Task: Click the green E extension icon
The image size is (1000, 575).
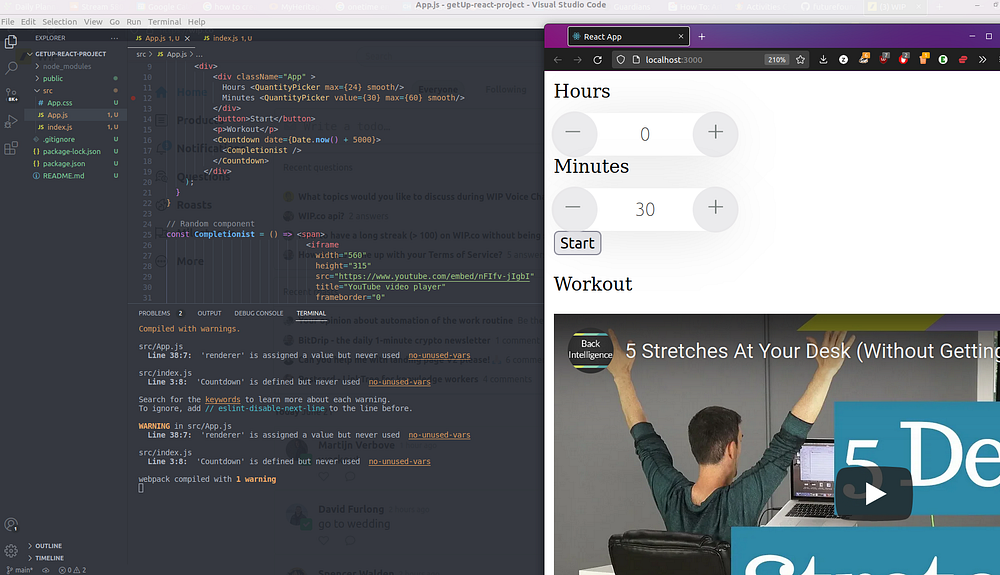Action: [x=943, y=60]
